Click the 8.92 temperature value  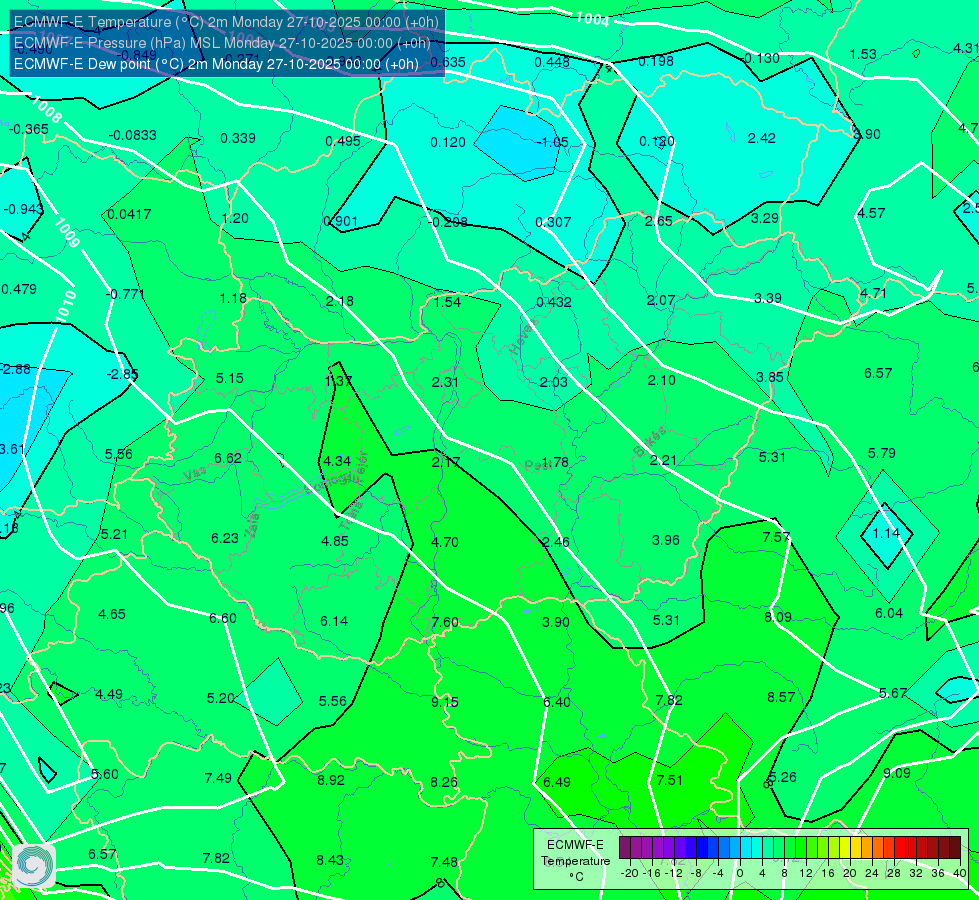pos(331,781)
